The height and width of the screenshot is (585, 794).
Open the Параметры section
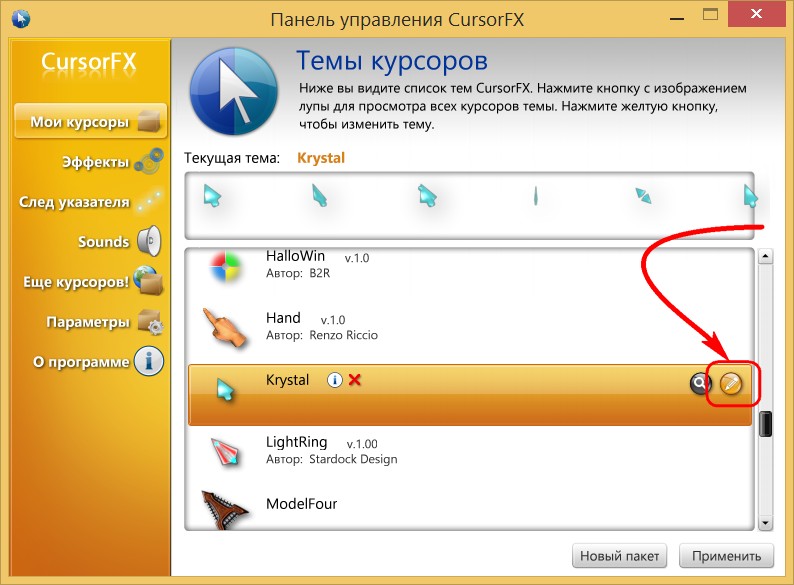point(104,322)
